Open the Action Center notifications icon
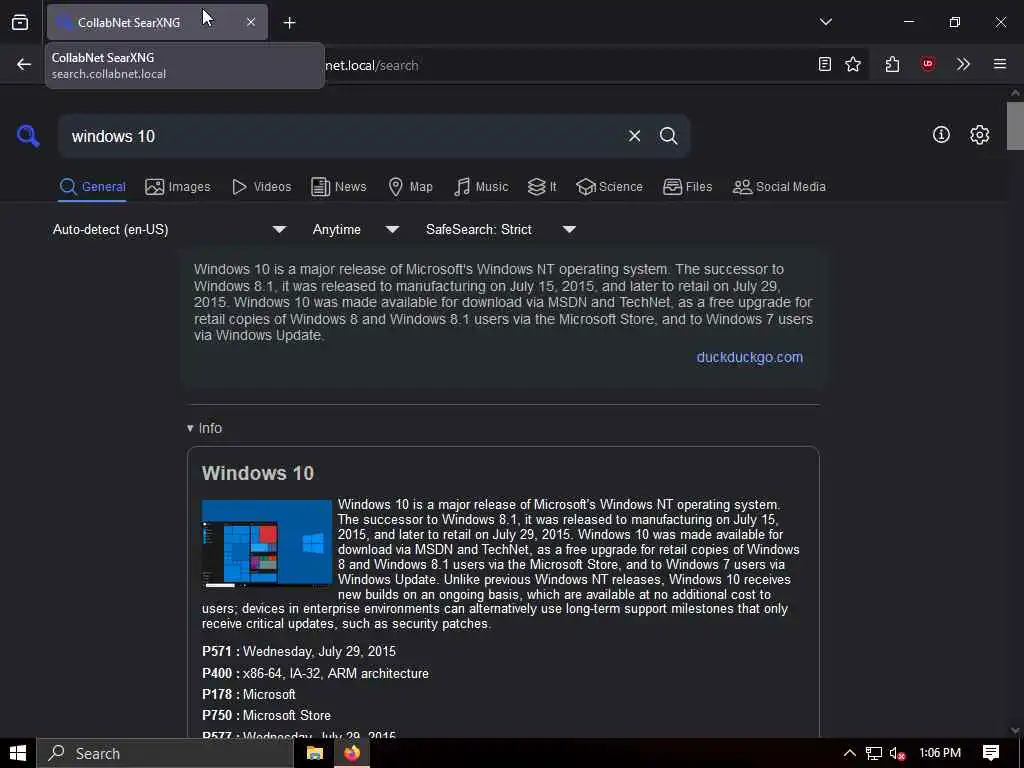Screen dimensions: 1024x768 (991, 753)
